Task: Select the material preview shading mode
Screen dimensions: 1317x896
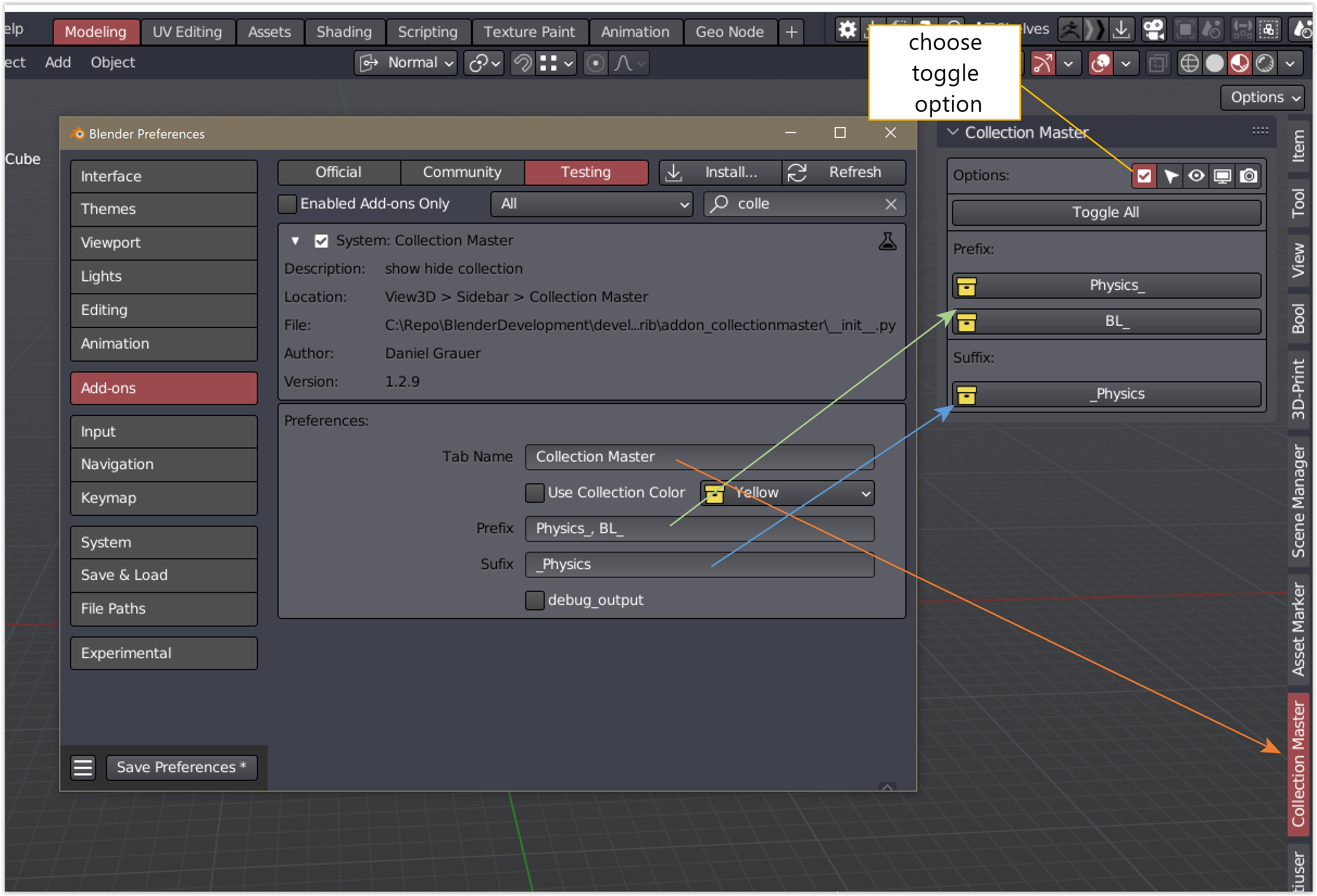Action: (x=1240, y=63)
